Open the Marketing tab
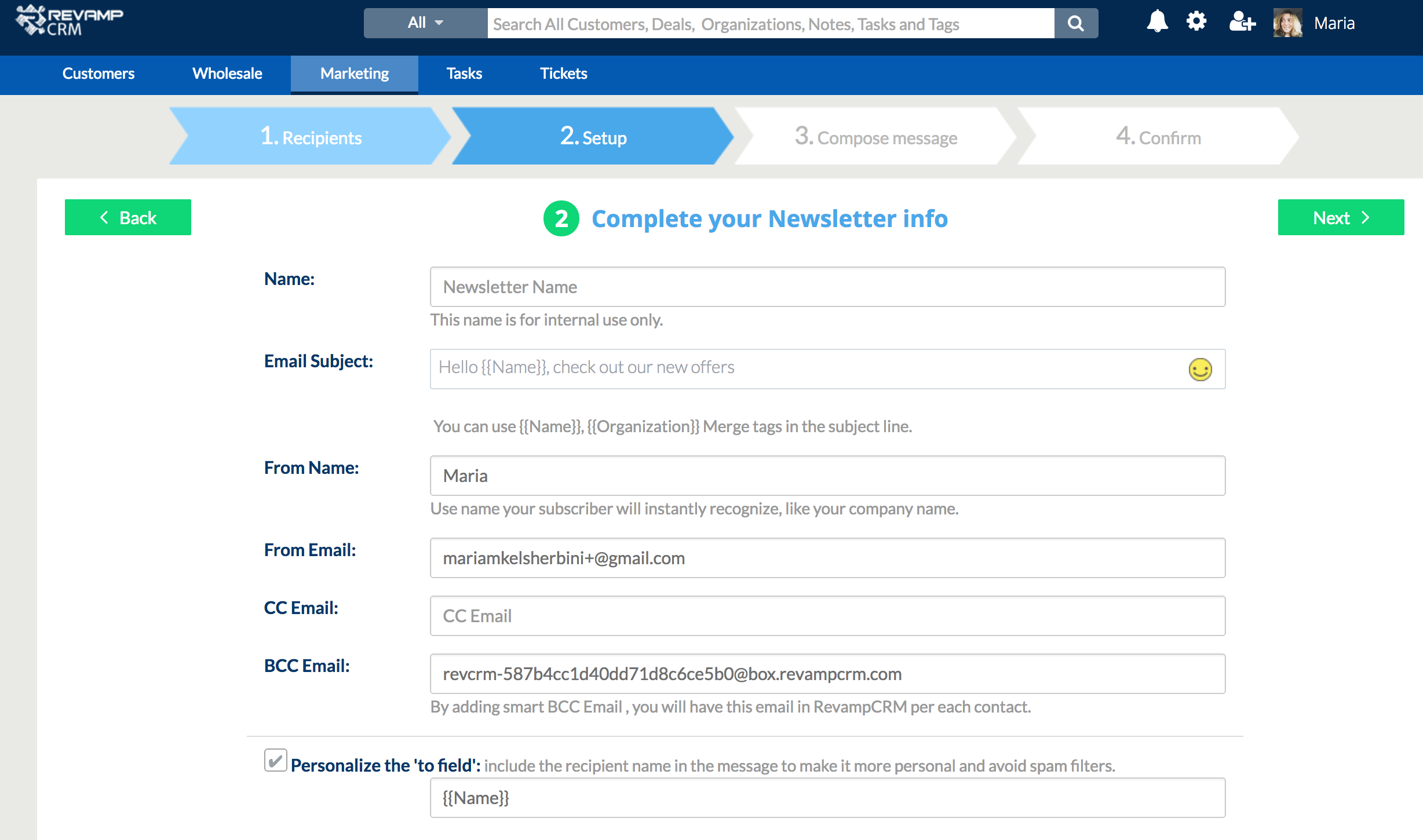 tap(355, 74)
